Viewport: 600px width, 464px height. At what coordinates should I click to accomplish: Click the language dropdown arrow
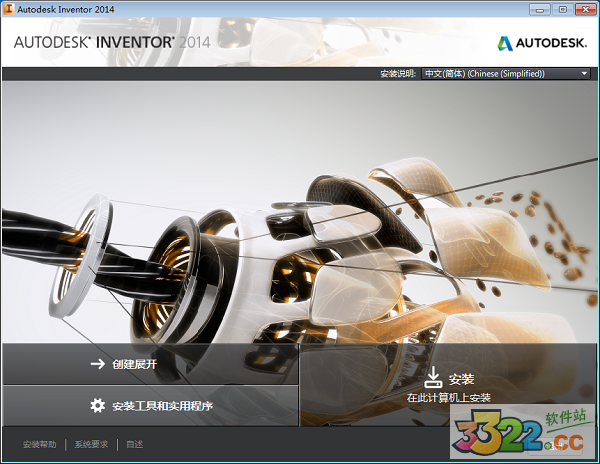[x=584, y=73]
